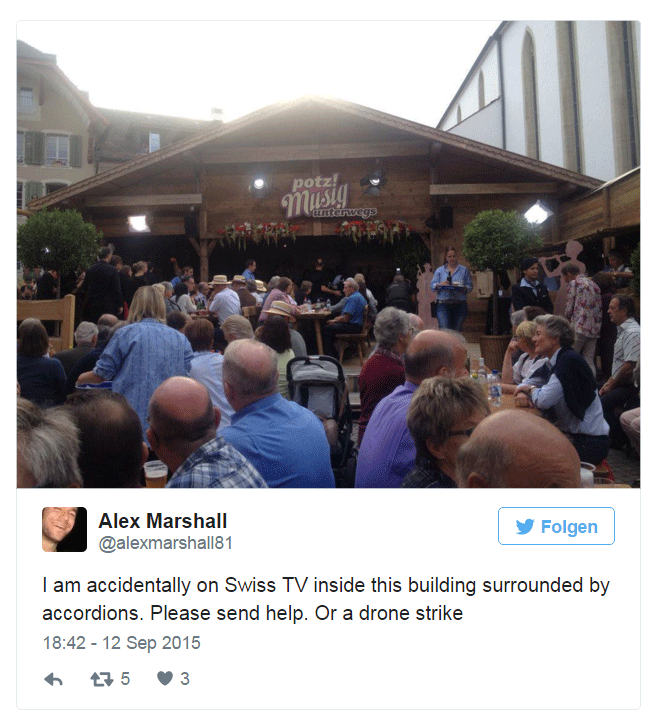Visit the @alexmarshall81 handle
The width and height of the screenshot is (662, 728).
[165, 543]
